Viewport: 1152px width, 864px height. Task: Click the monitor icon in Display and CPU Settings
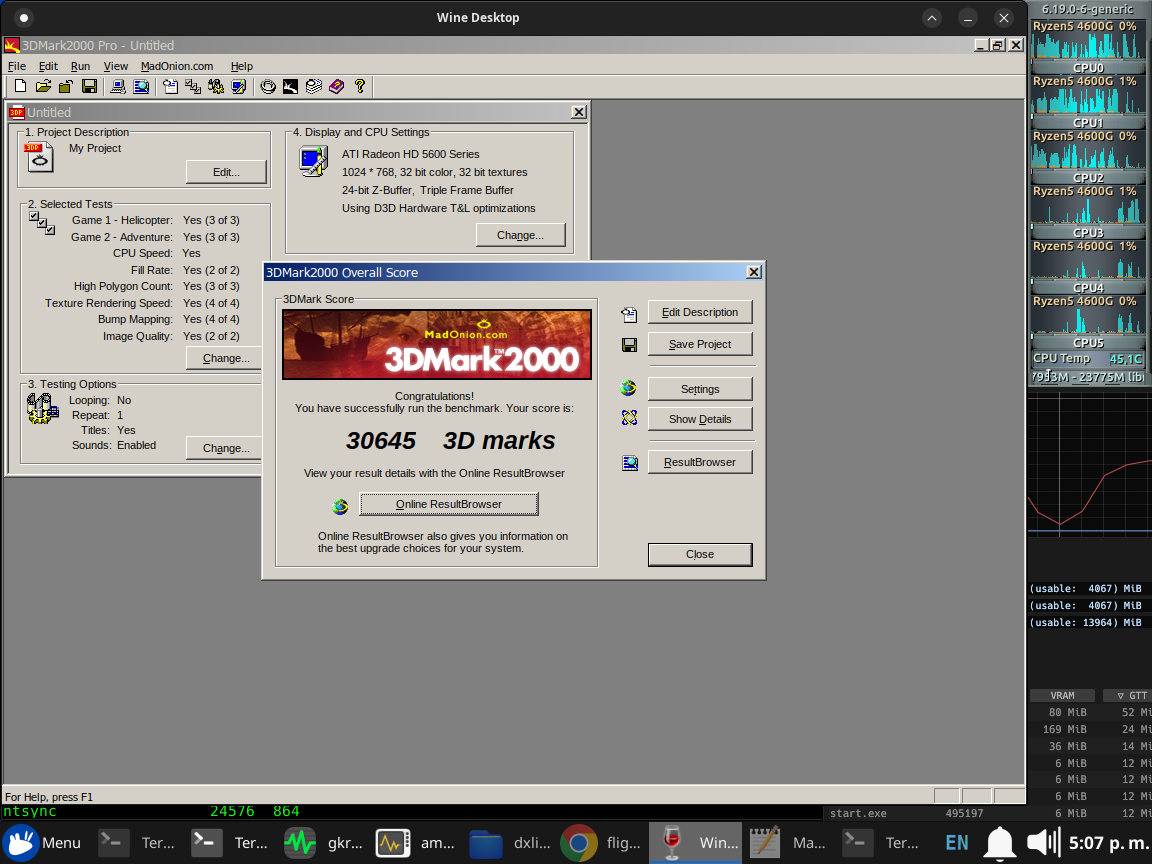pyautogui.click(x=314, y=161)
